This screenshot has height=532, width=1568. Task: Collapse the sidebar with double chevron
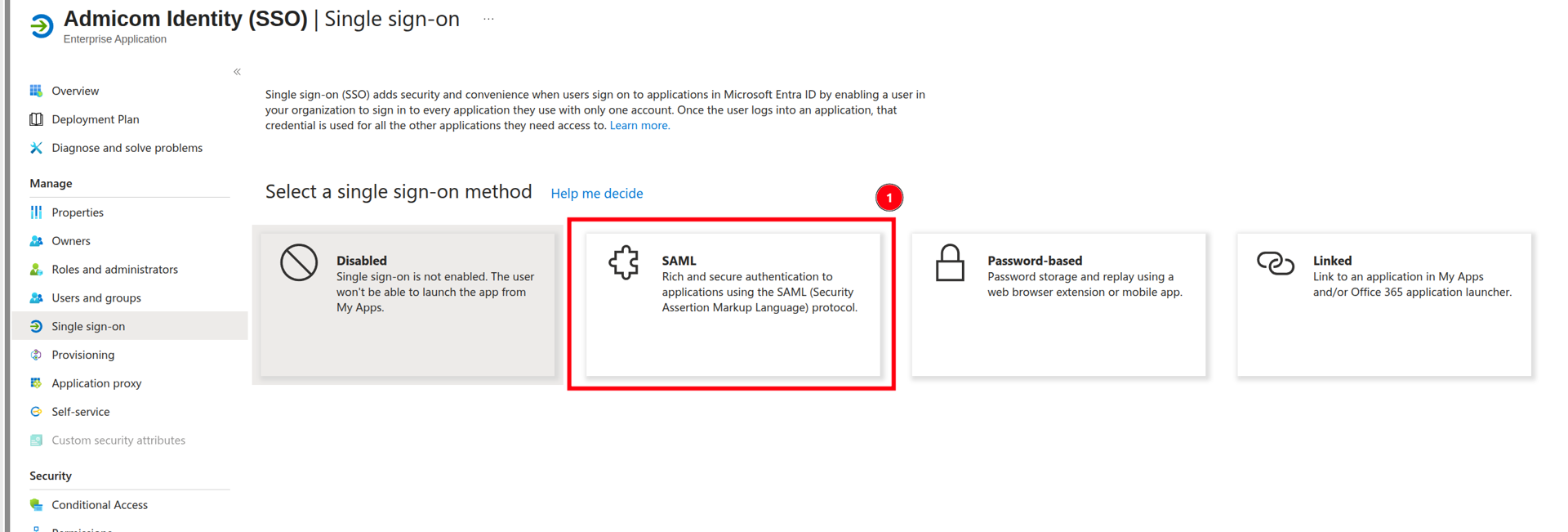tap(237, 72)
